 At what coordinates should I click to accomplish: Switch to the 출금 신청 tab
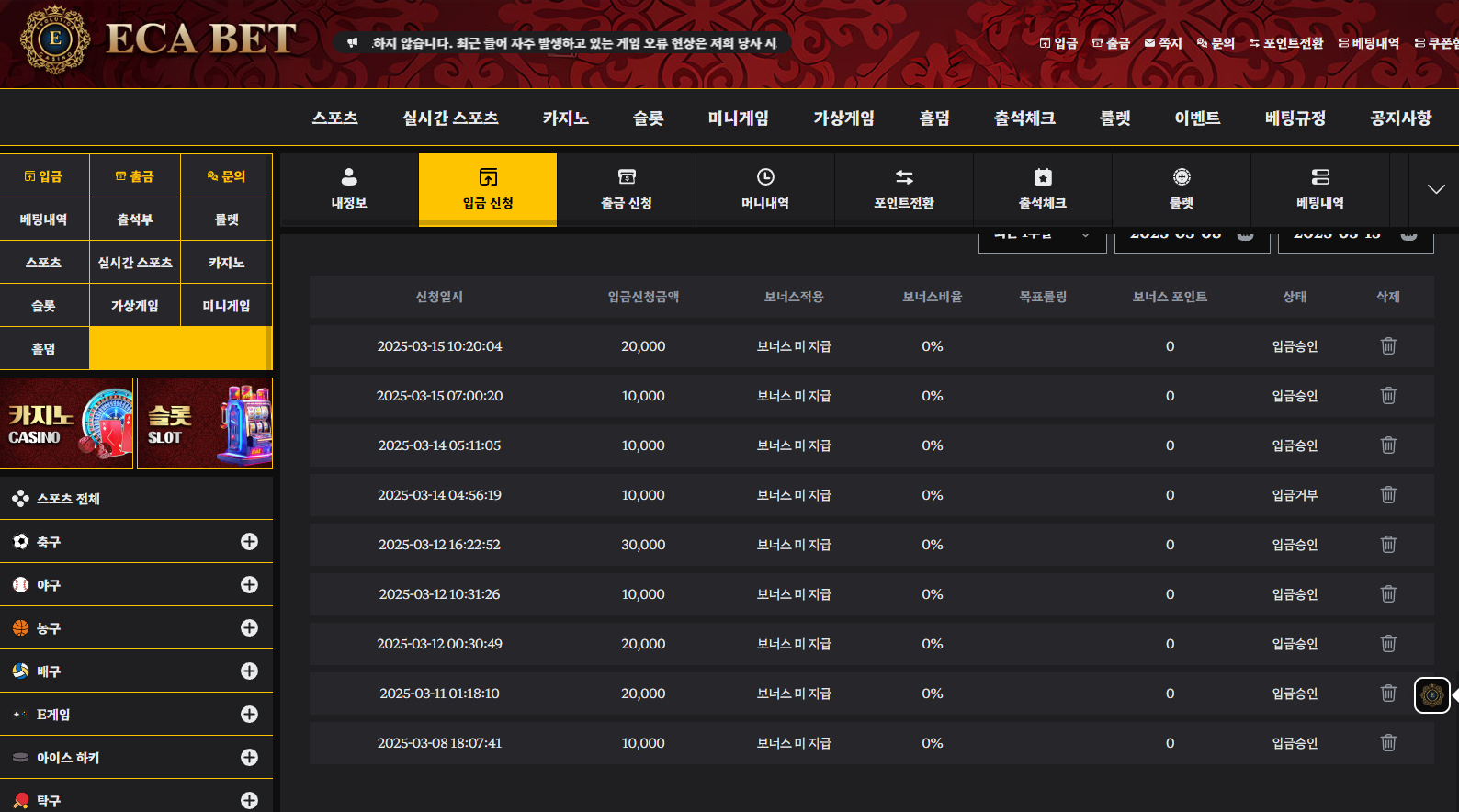coord(626,189)
